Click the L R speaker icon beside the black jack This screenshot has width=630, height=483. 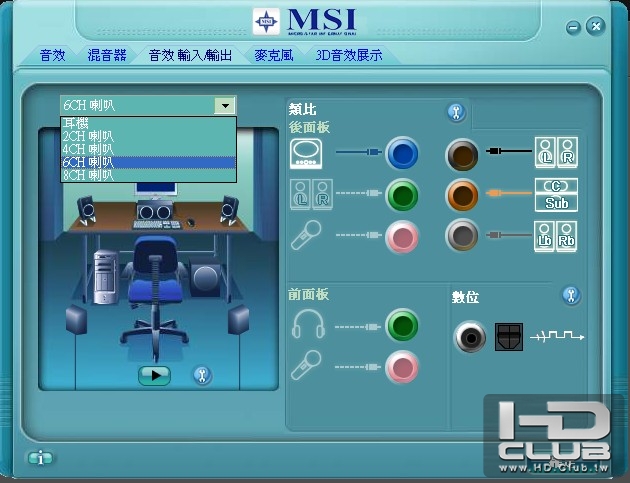[556, 152]
